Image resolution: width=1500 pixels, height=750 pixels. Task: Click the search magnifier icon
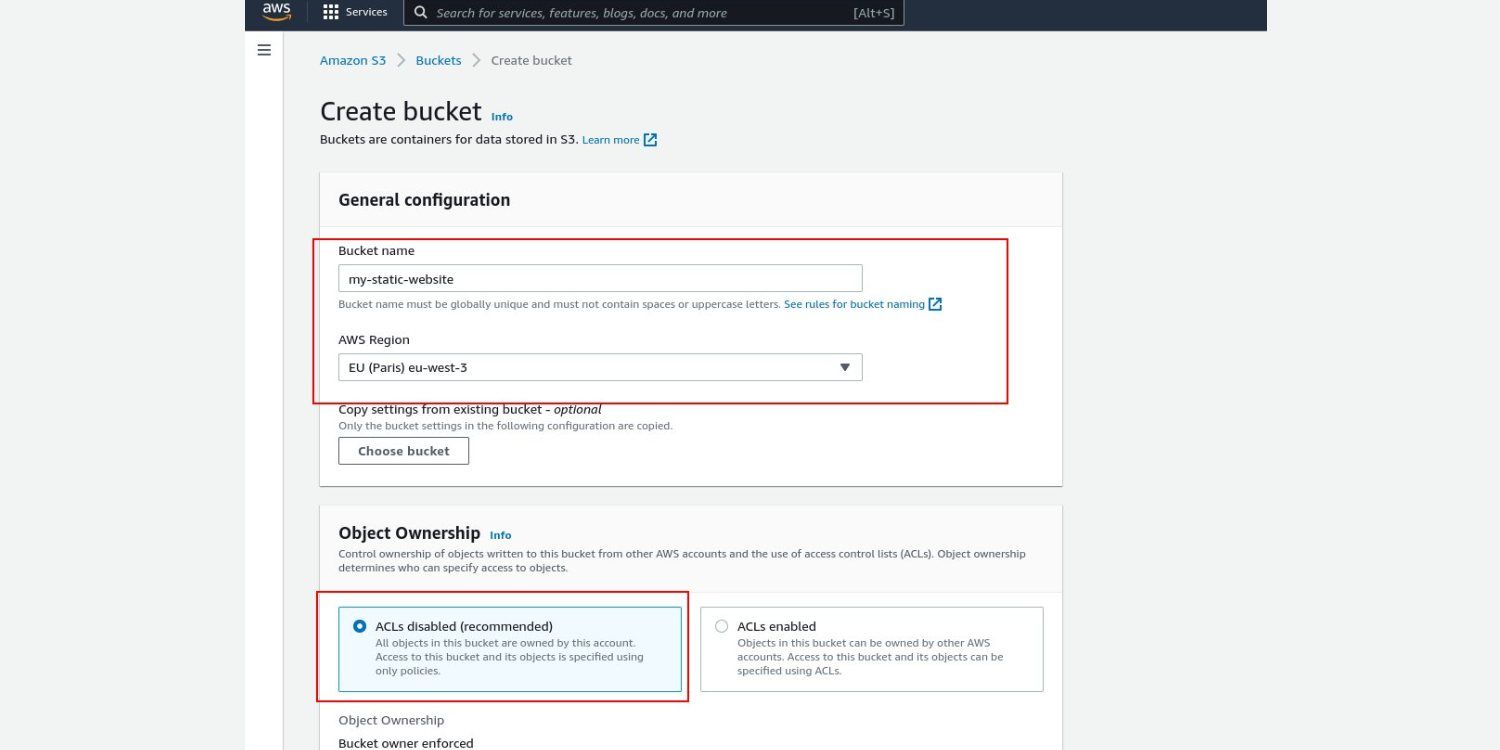(x=420, y=13)
